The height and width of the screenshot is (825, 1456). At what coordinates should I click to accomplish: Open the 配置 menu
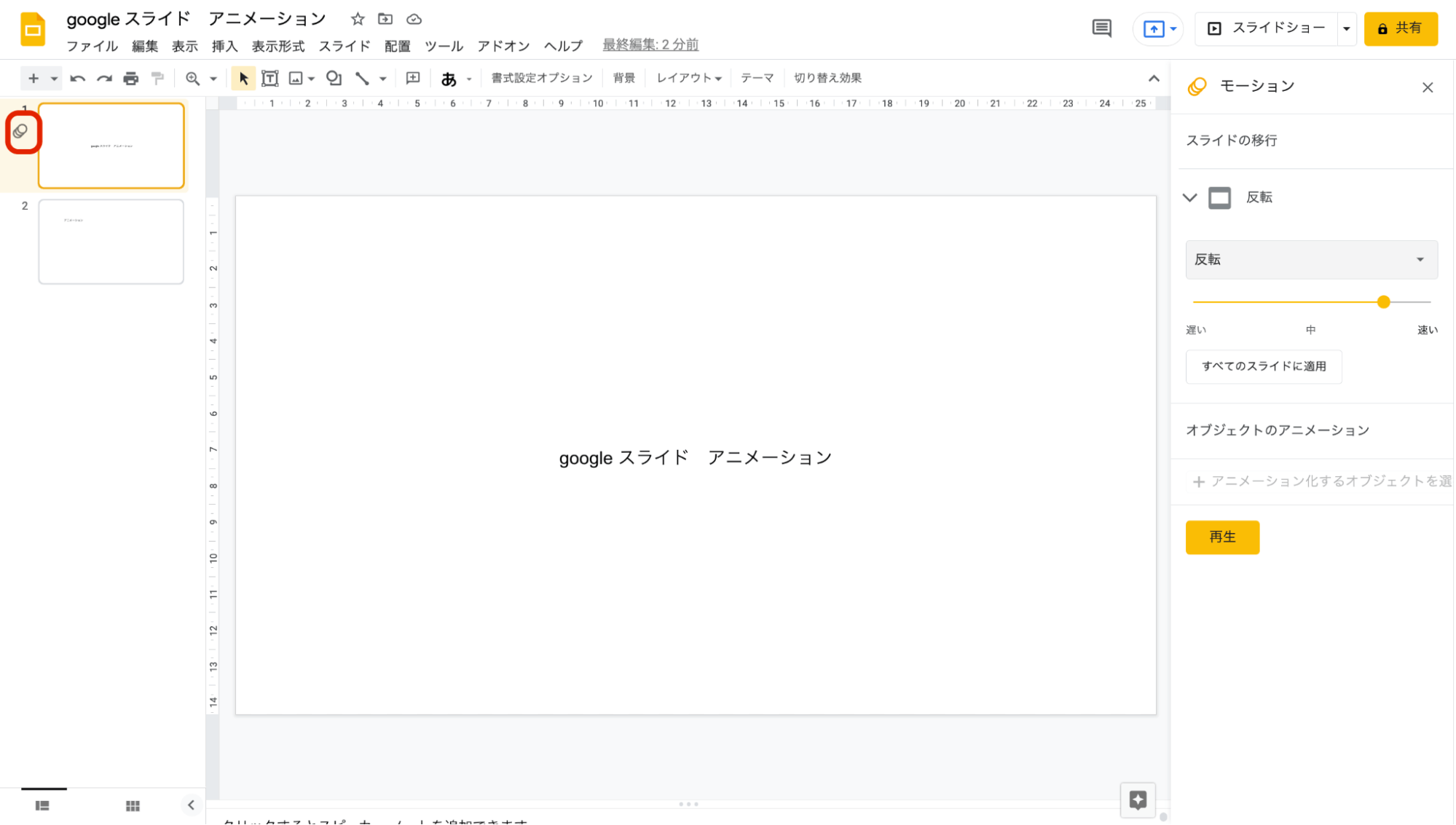398,46
